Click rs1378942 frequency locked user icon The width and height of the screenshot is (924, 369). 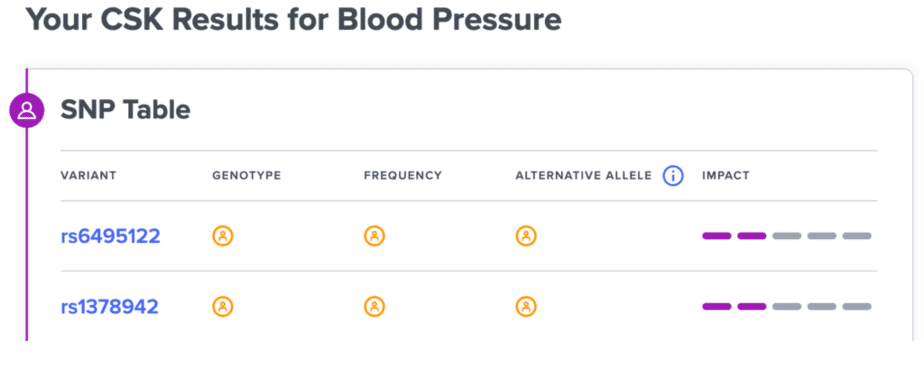[374, 307]
